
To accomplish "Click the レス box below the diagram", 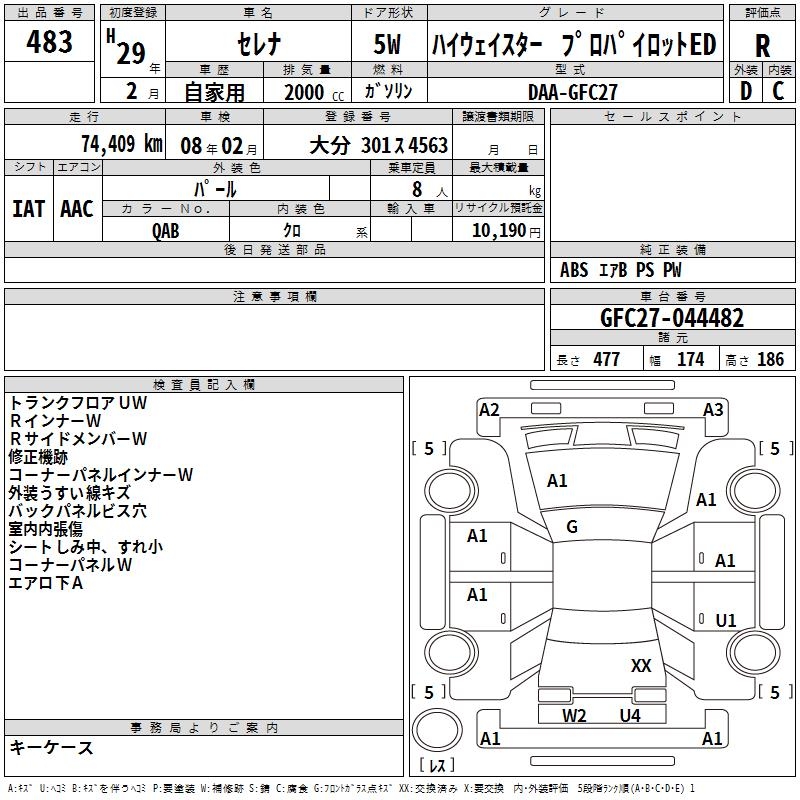I will [437, 765].
